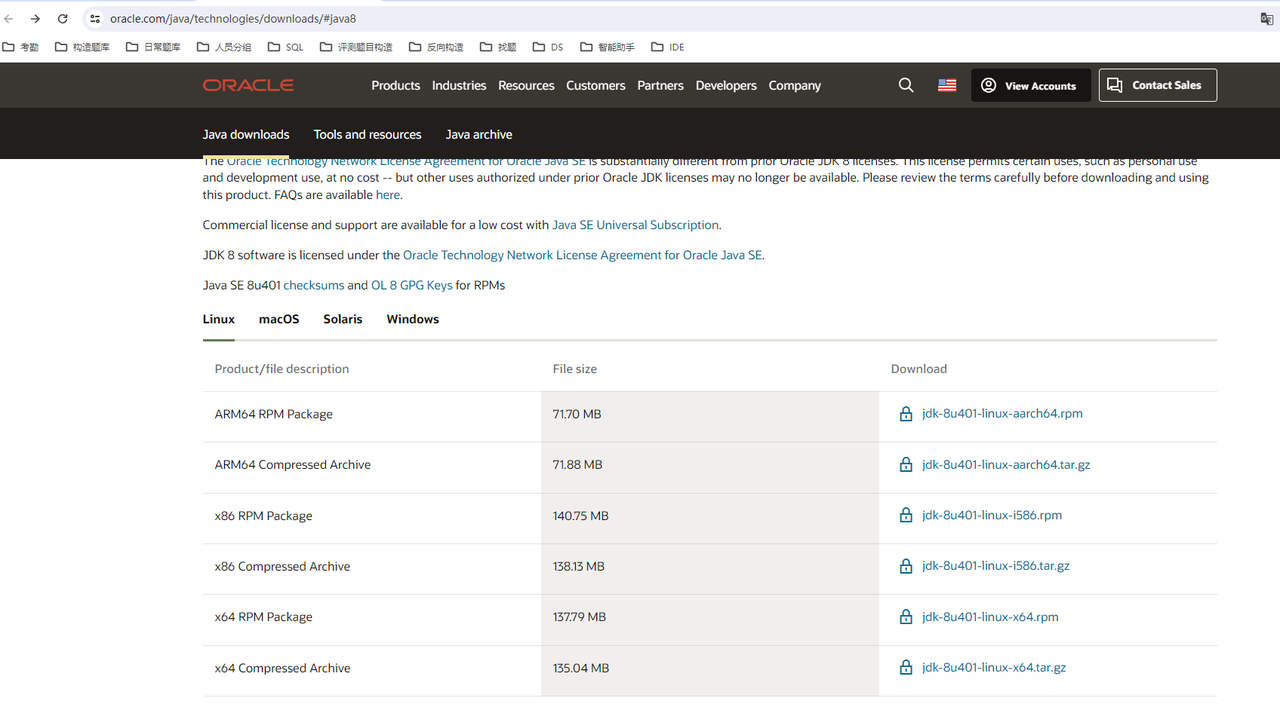This screenshot has height=704, width=1280.
Task: Open the Customers menu
Action: (596, 86)
